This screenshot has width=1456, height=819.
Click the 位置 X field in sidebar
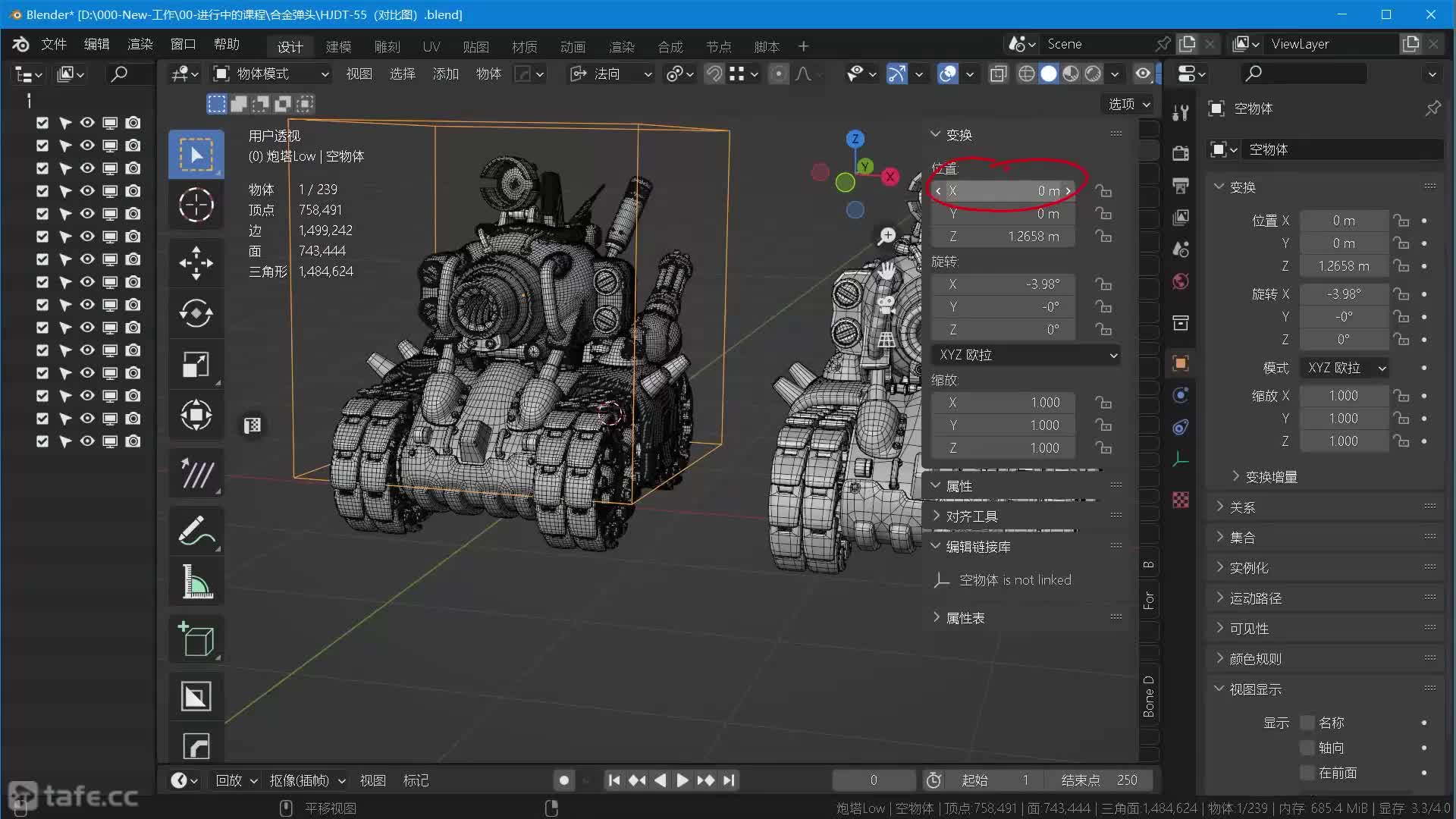1003,191
